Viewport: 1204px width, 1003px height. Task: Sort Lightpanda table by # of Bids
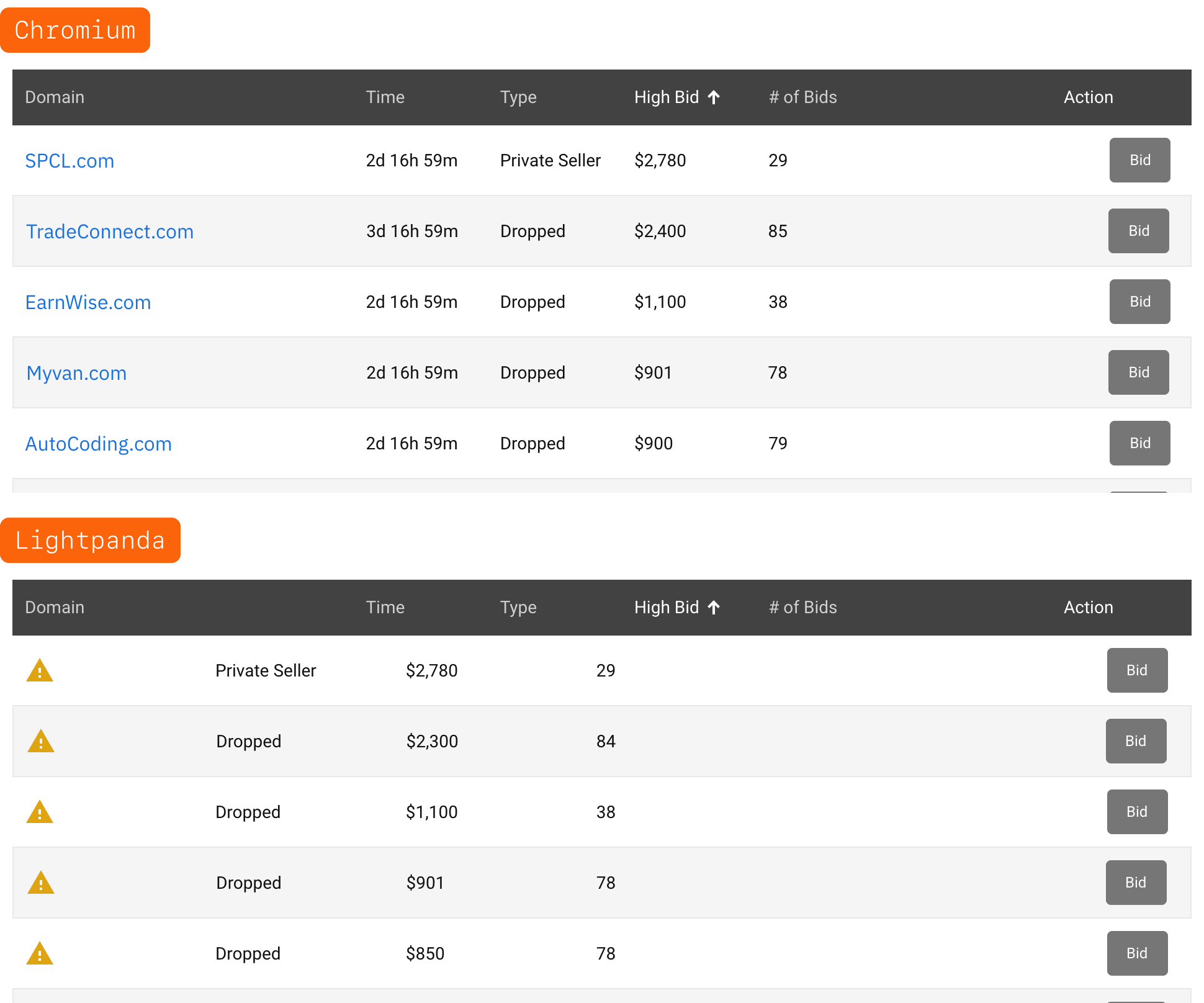point(802,607)
